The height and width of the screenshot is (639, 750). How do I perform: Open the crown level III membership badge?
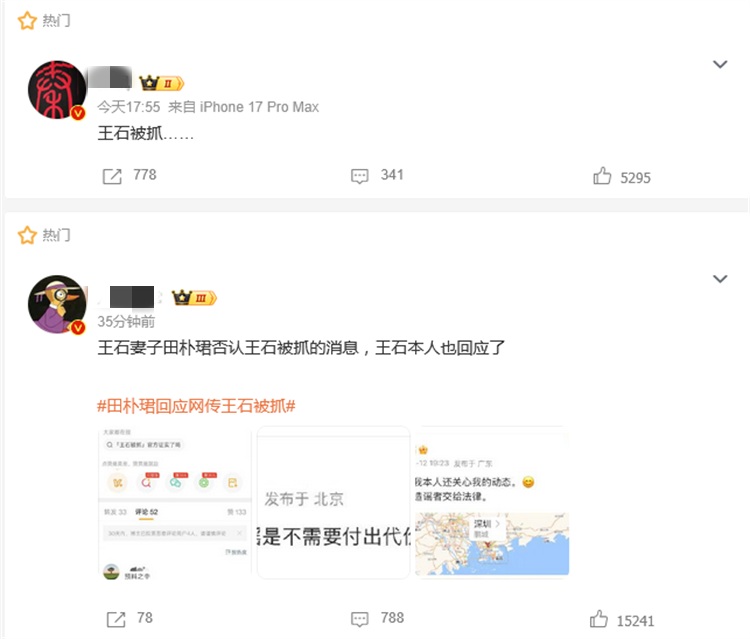(194, 298)
